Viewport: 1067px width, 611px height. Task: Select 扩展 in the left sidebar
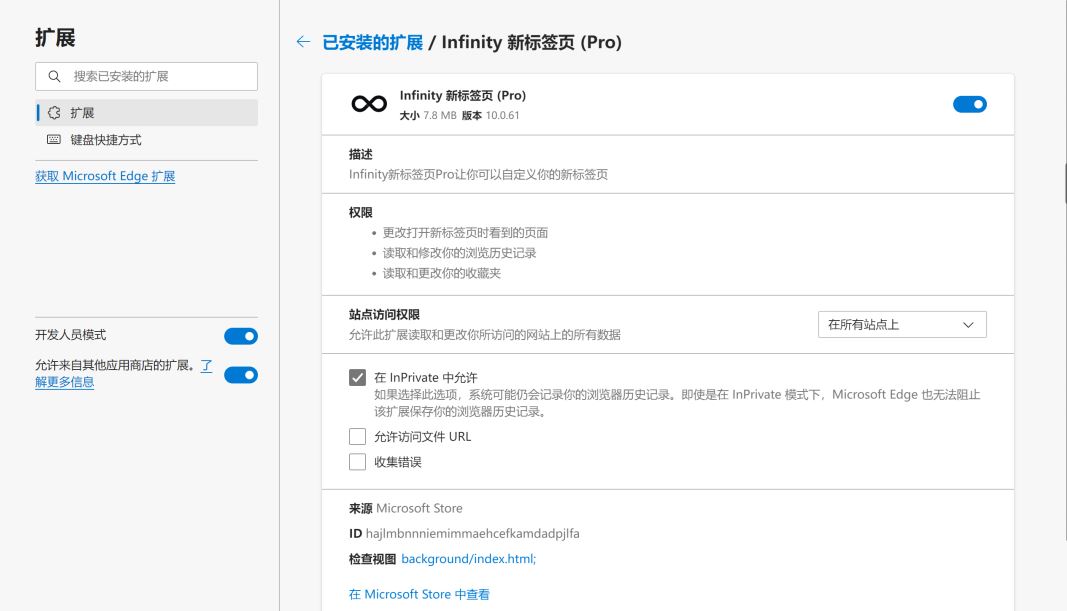(146, 113)
